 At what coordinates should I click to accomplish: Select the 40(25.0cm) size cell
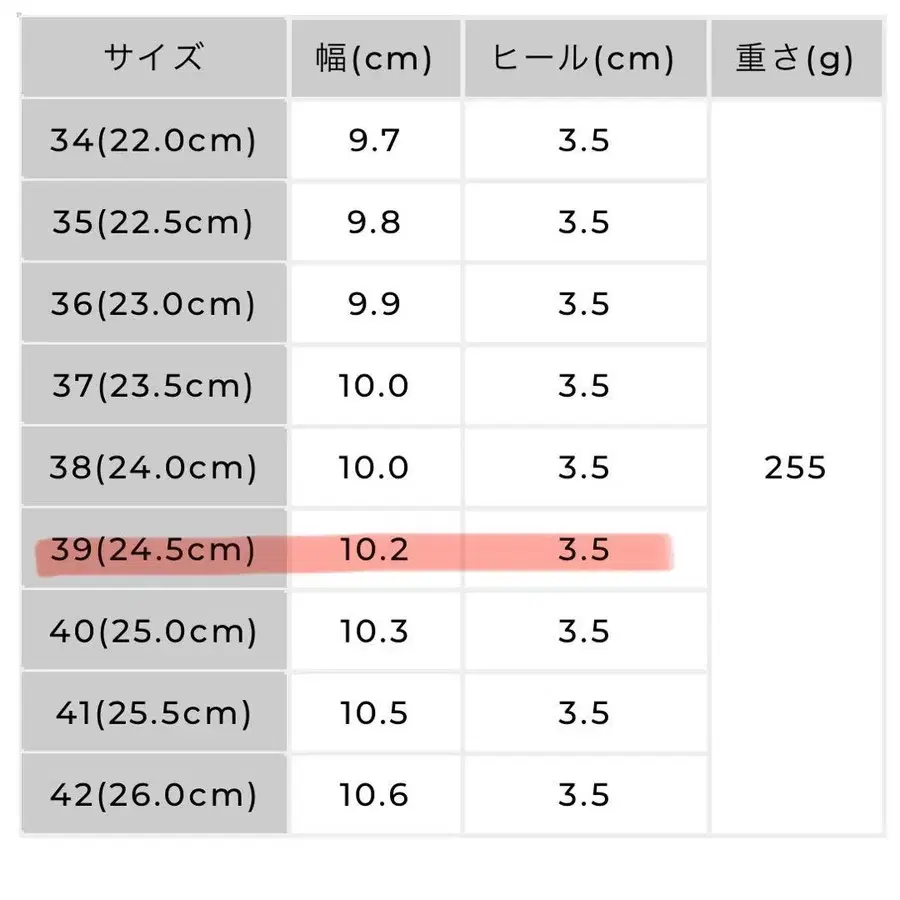(x=153, y=632)
